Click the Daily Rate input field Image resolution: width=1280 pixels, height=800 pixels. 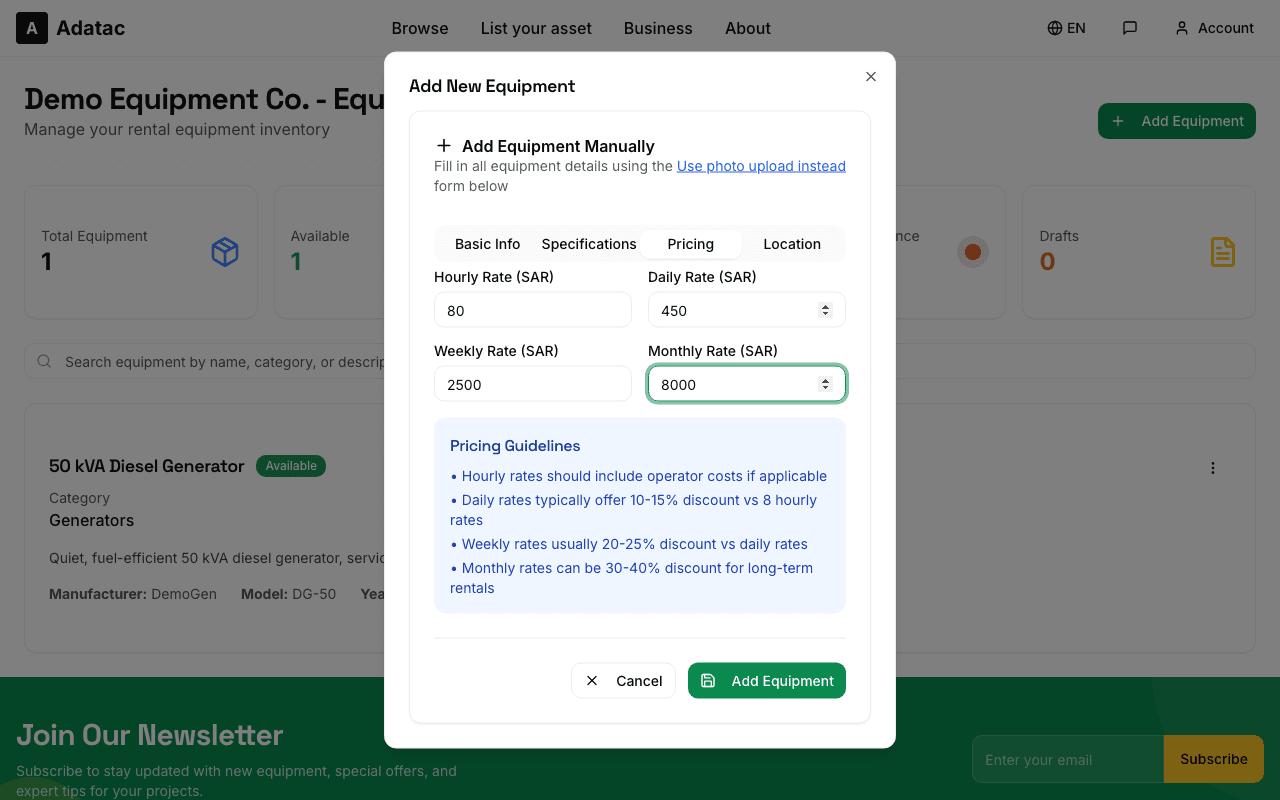(x=747, y=310)
